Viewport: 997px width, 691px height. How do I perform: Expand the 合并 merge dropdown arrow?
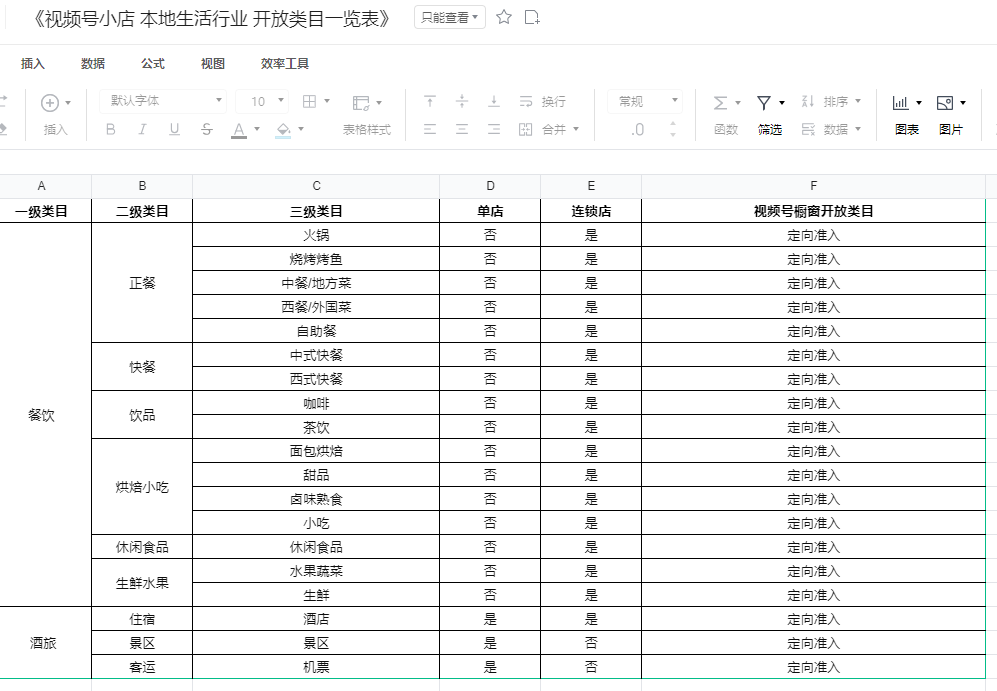[x=576, y=129]
